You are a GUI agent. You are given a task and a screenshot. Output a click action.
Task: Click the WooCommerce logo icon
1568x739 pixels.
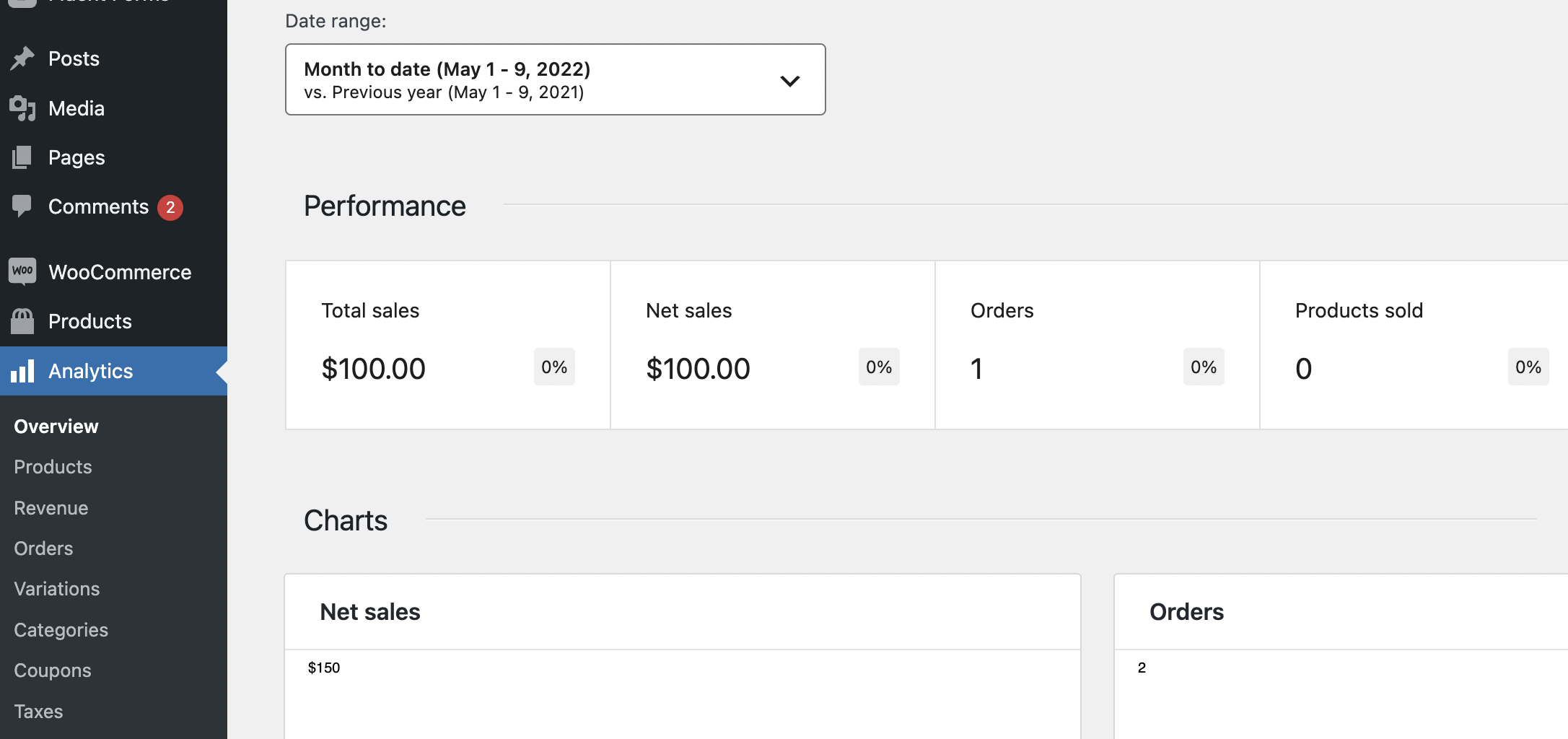[x=22, y=271]
